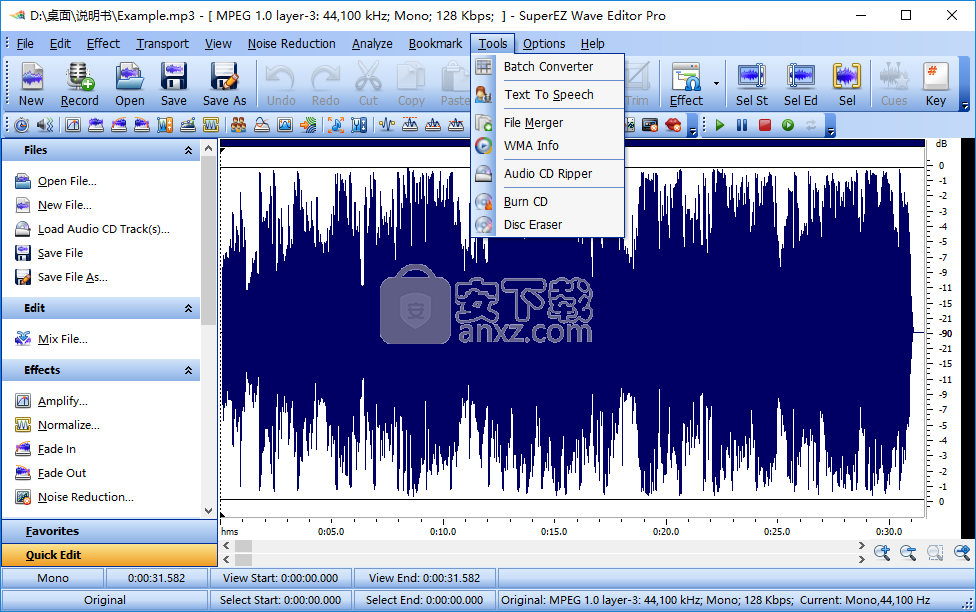Click the Save File As... link
This screenshot has width=976, height=612.
tap(72, 277)
